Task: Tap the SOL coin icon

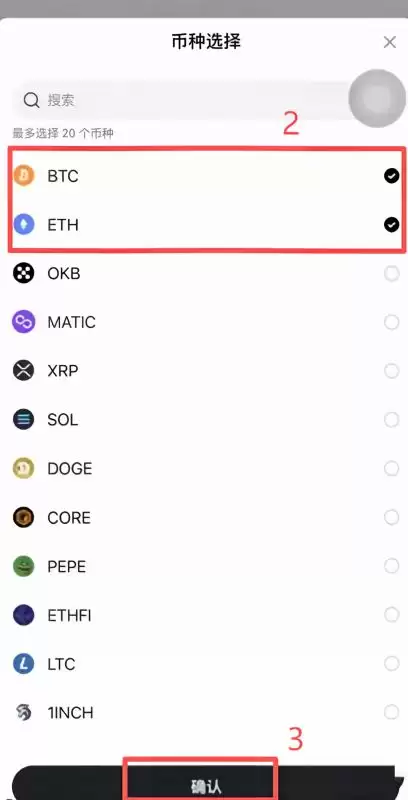Action: coord(23,420)
